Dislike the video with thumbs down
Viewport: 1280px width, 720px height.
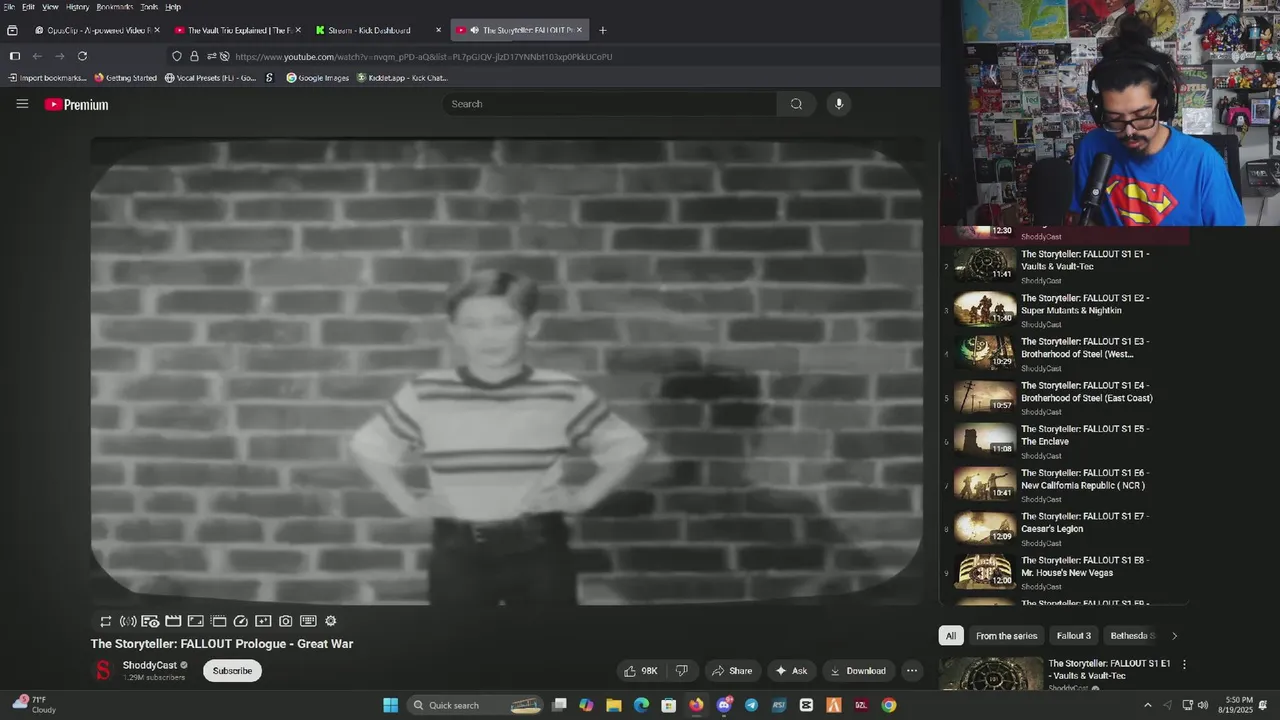682,671
